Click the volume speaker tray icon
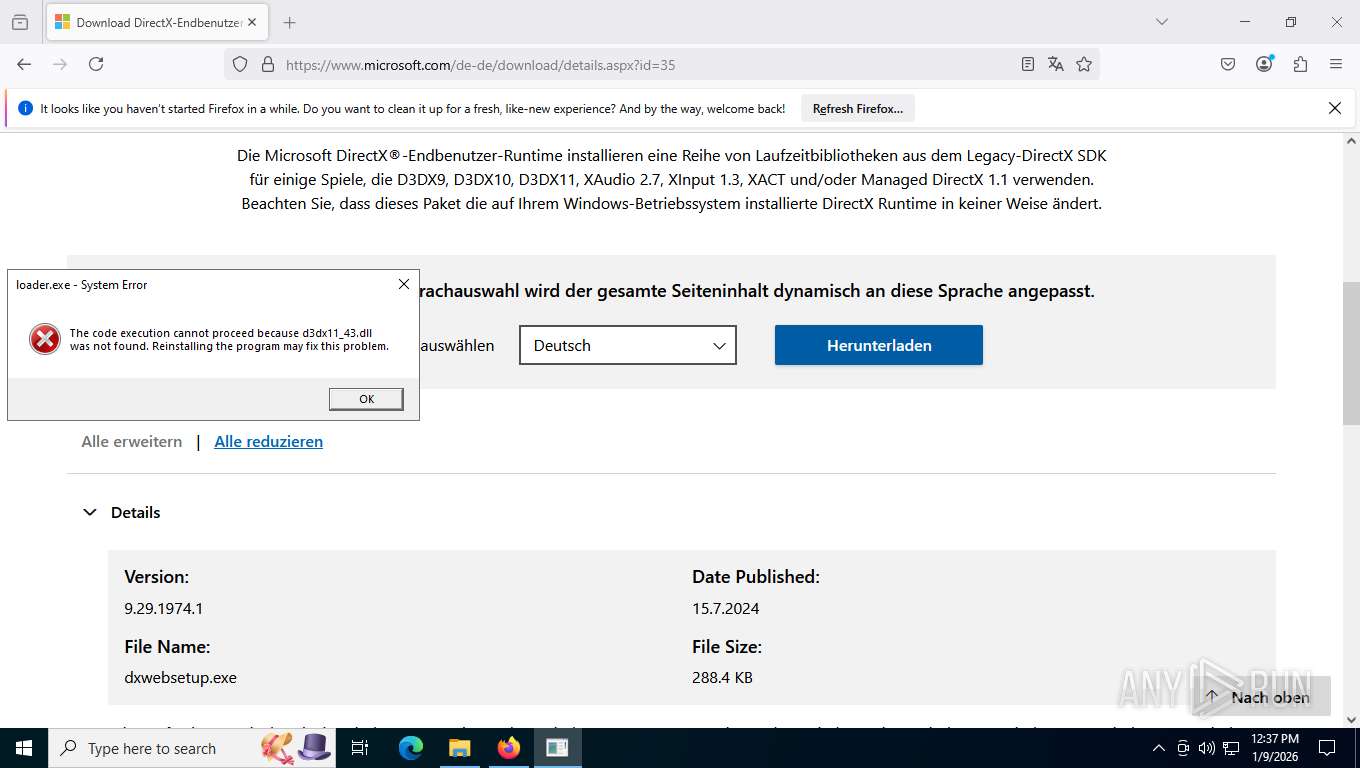 click(x=1206, y=748)
